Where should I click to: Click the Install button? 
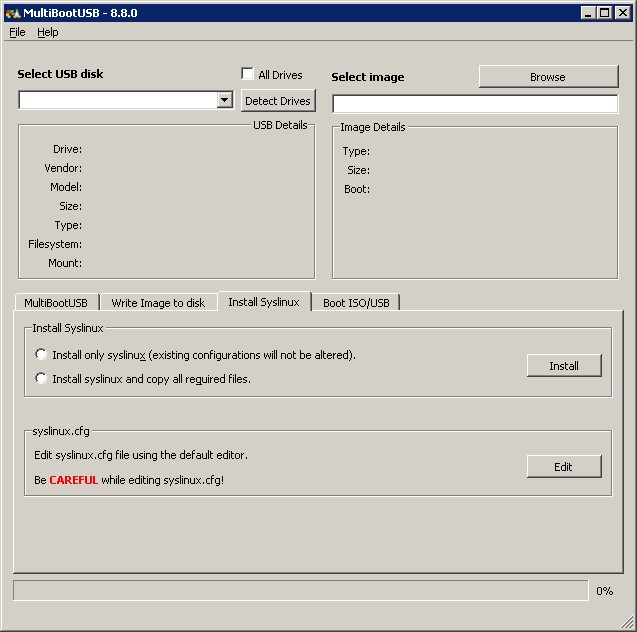pos(564,366)
